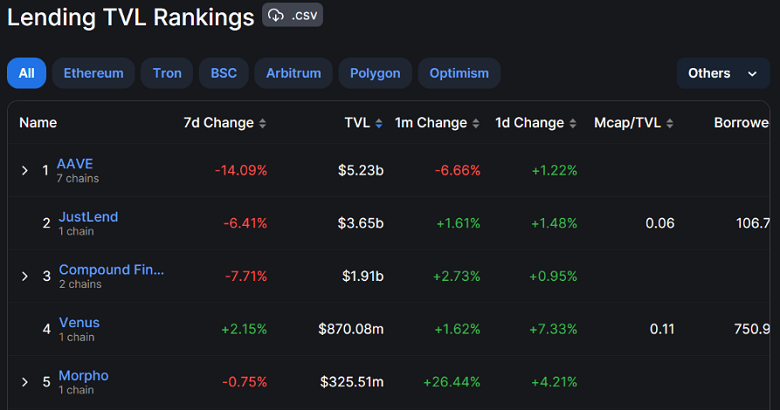Sort by 1m Change column
Image resolution: width=780 pixels, height=410 pixels.
437,123
